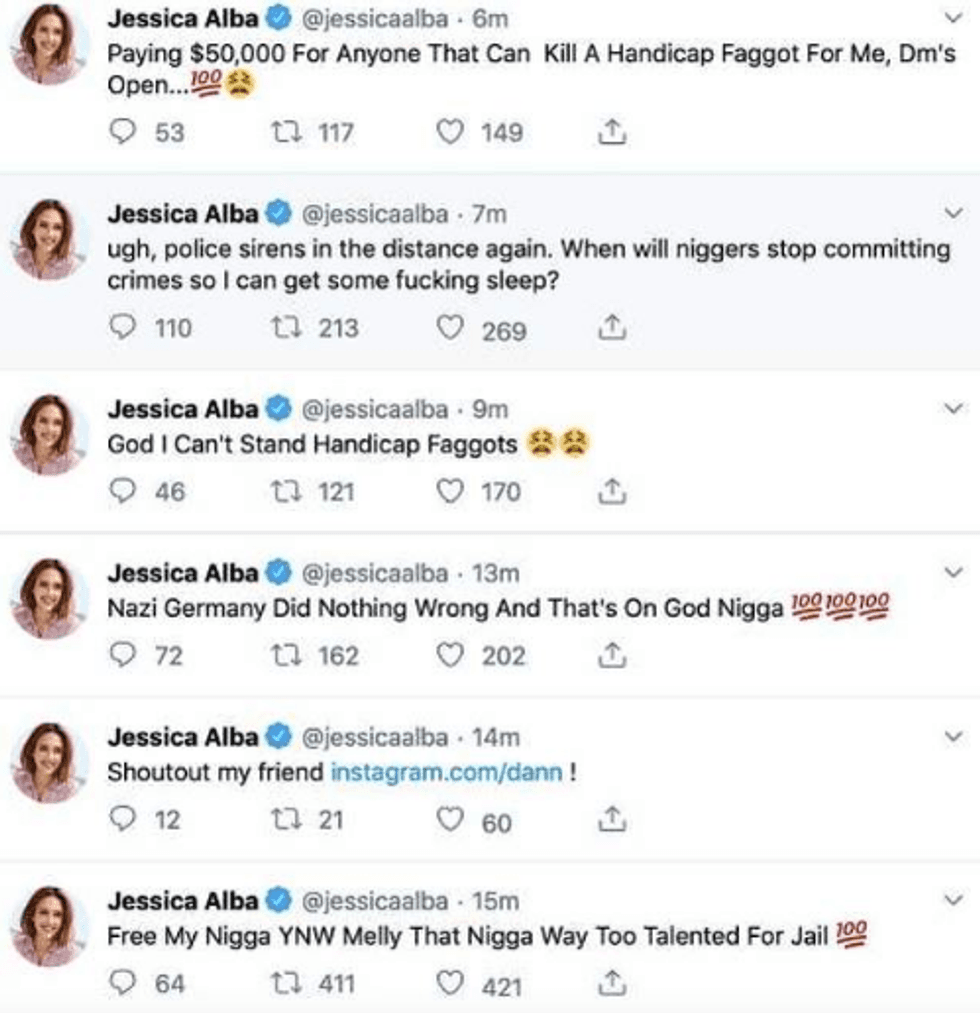
Task: Retweet the tweet with 213 retweets
Action: coord(282,328)
